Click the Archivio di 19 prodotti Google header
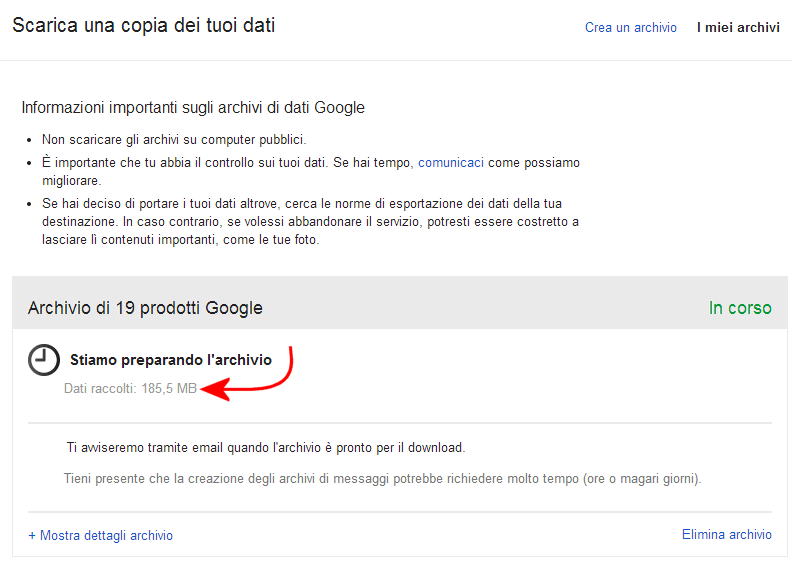The width and height of the screenshot is (792, 566). 145,308
